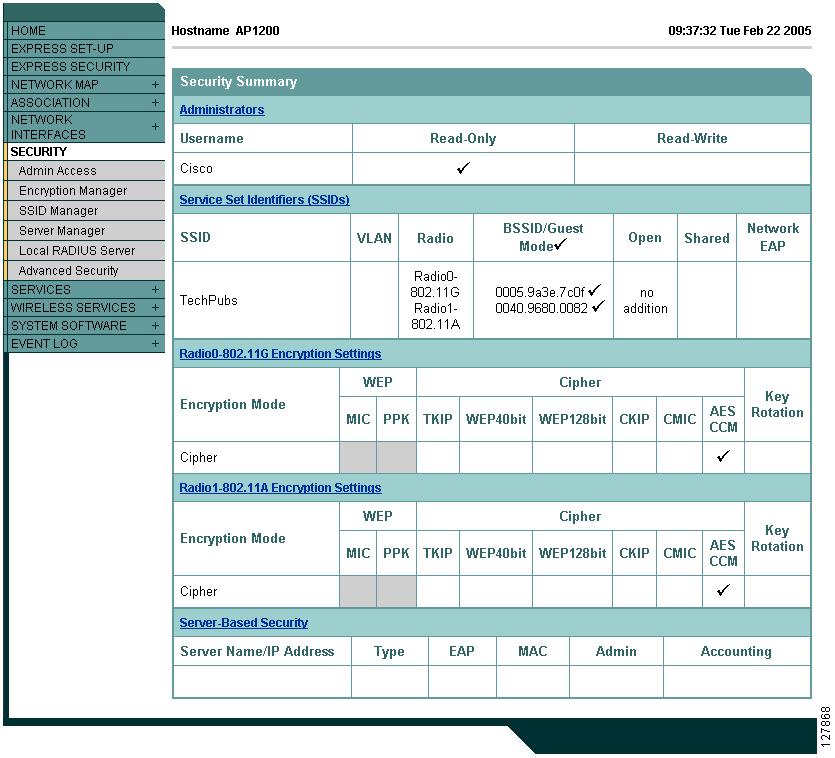Open Radio1-802.11A Encryption Settings link
Viewport: 835px width, 758px height.
tap(280, 488)
